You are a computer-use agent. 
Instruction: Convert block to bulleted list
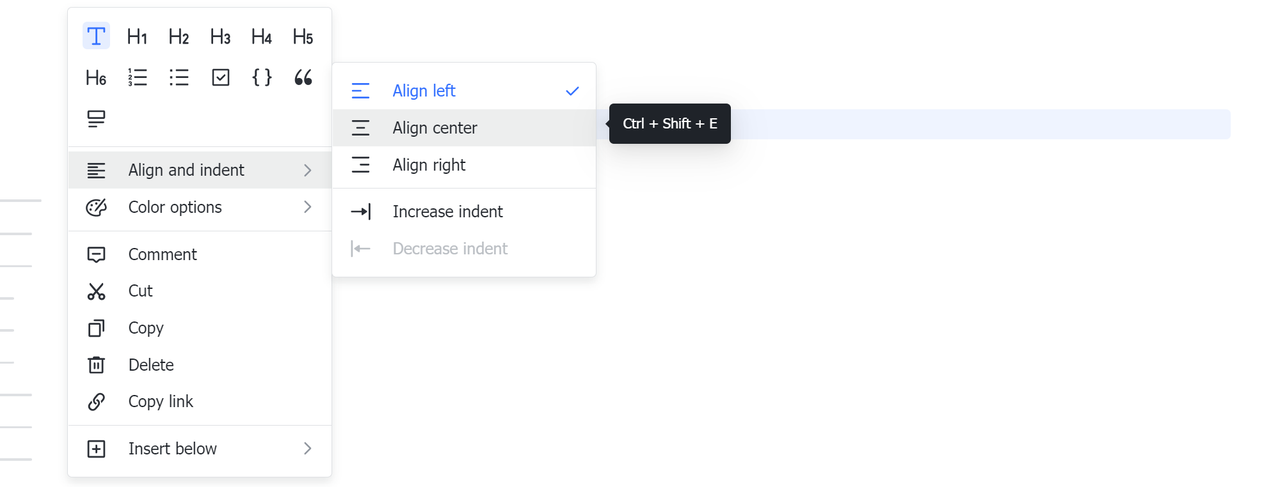point(179,78)
